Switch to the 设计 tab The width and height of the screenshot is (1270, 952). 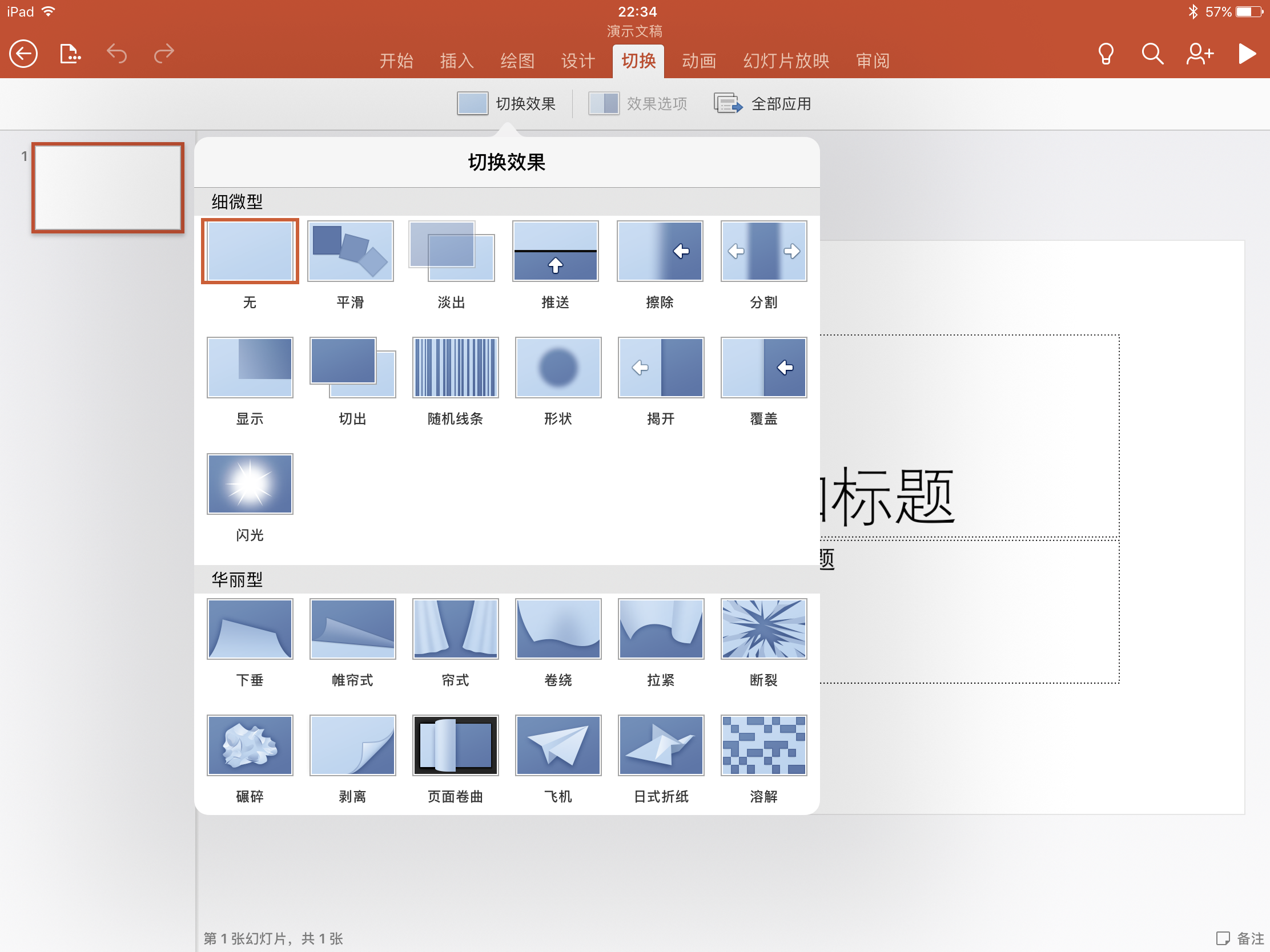click(x=577, y=61)
